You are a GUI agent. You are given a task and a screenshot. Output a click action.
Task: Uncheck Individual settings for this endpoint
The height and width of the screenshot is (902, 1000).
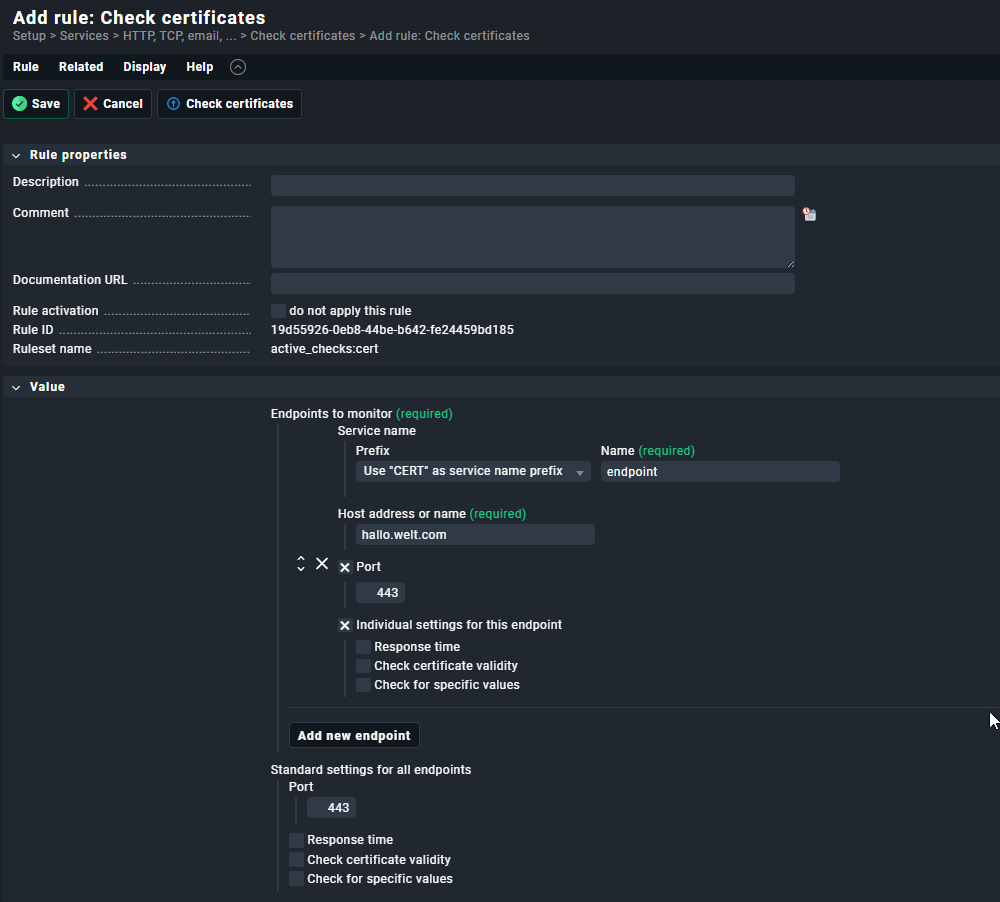pyautogui.click(x=345, y=625)
